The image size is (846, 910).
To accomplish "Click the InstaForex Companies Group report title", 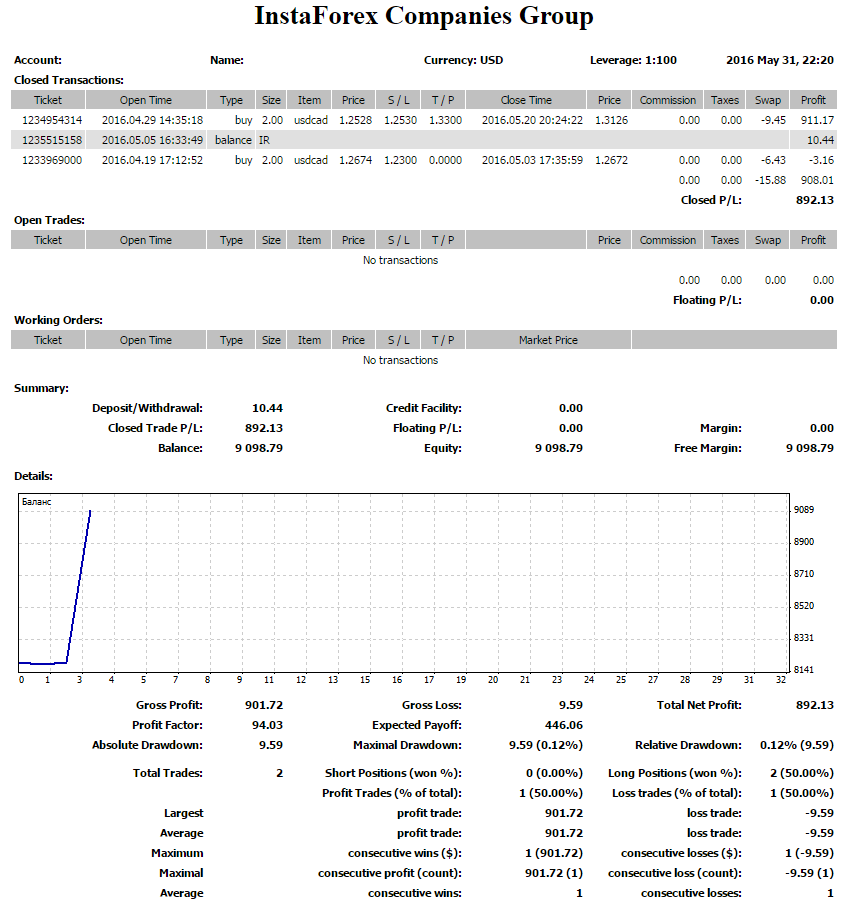I will coord(424,16).
